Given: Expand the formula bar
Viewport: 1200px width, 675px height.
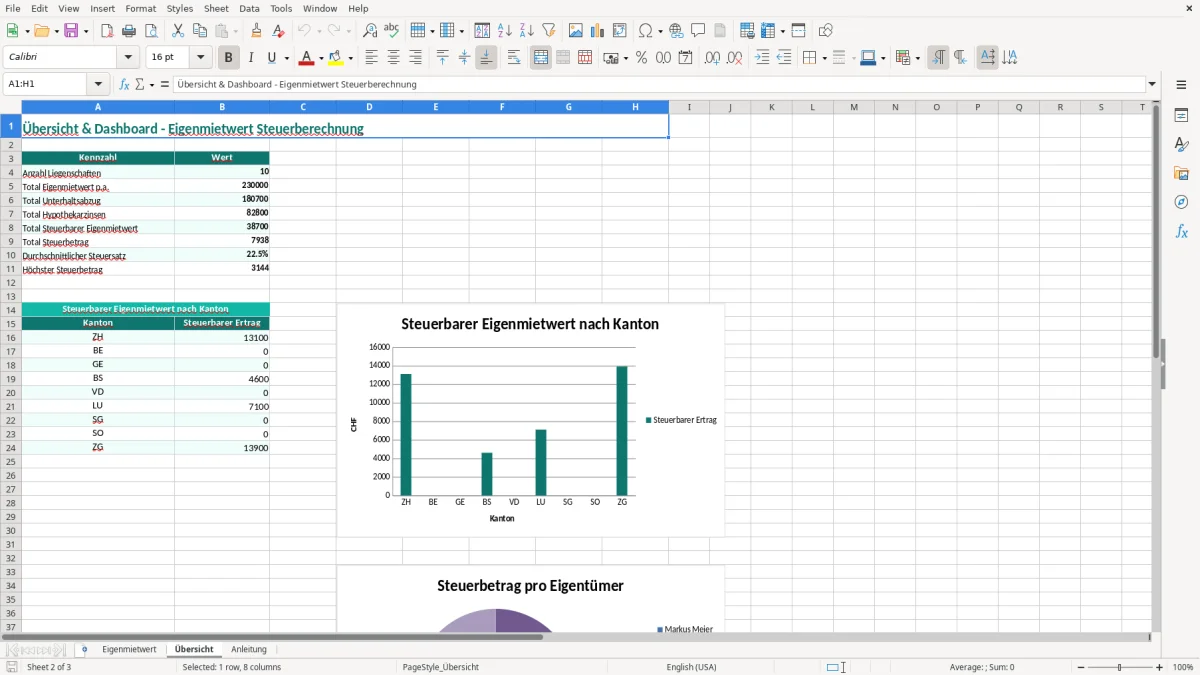Looking at the screenshot, I should (1152, 85).
